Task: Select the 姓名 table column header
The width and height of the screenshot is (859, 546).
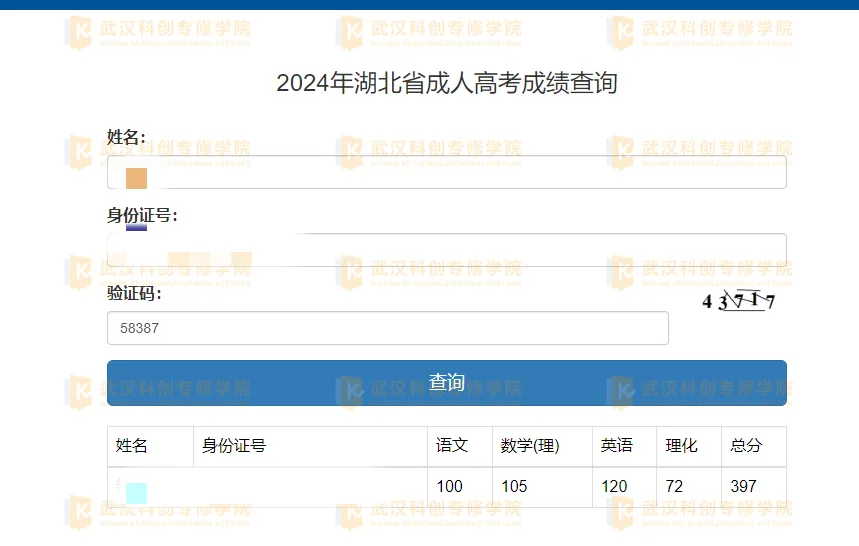Action: pos(132,446)
